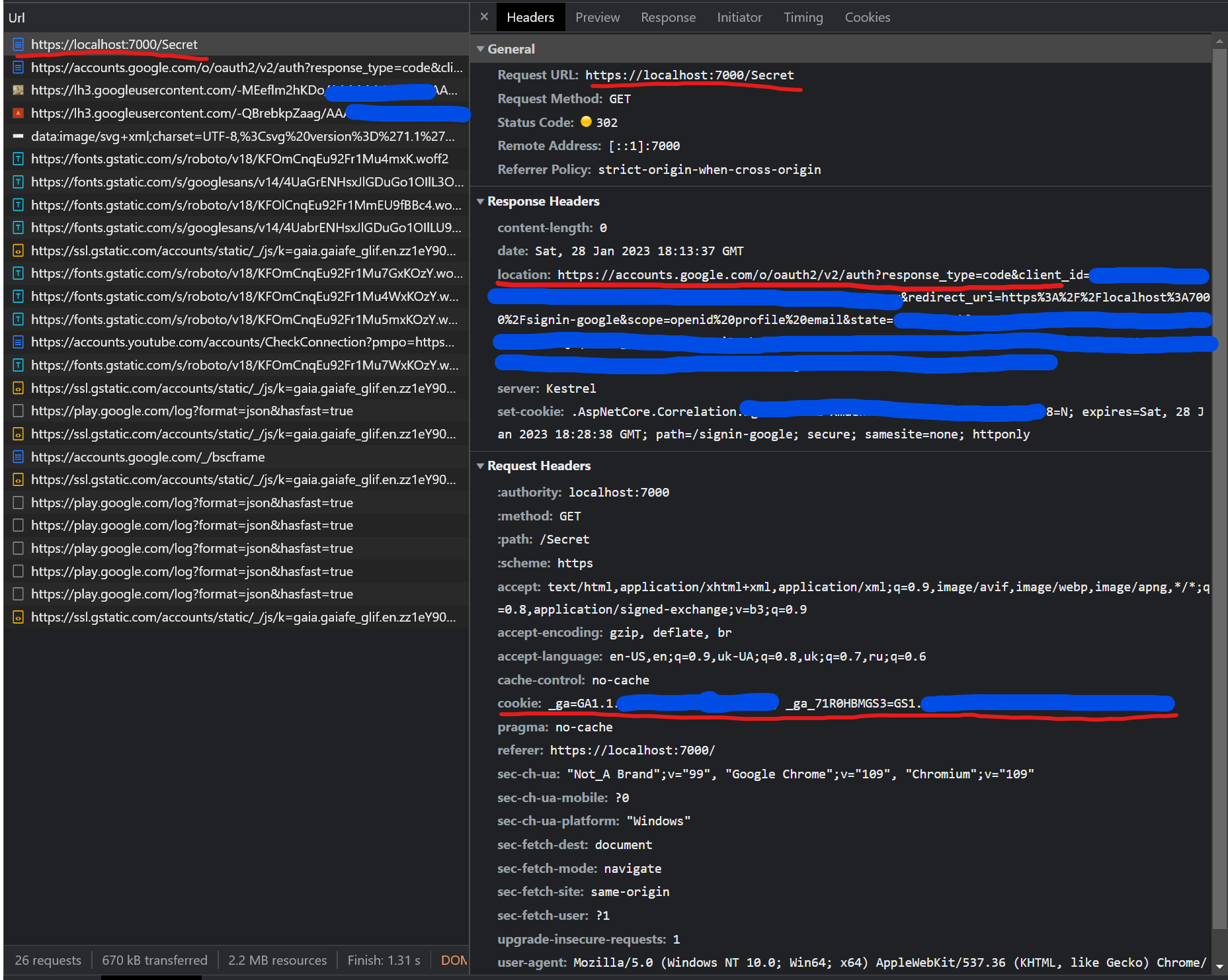Click document icon of localhost Secret request

[x=19, y=44]
